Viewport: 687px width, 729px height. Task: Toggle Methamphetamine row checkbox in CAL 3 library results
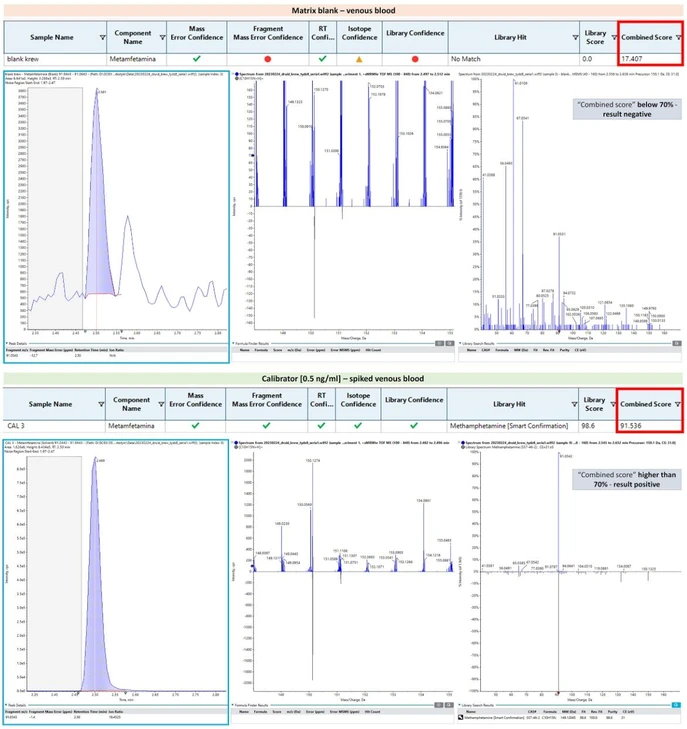coord(461,717)
